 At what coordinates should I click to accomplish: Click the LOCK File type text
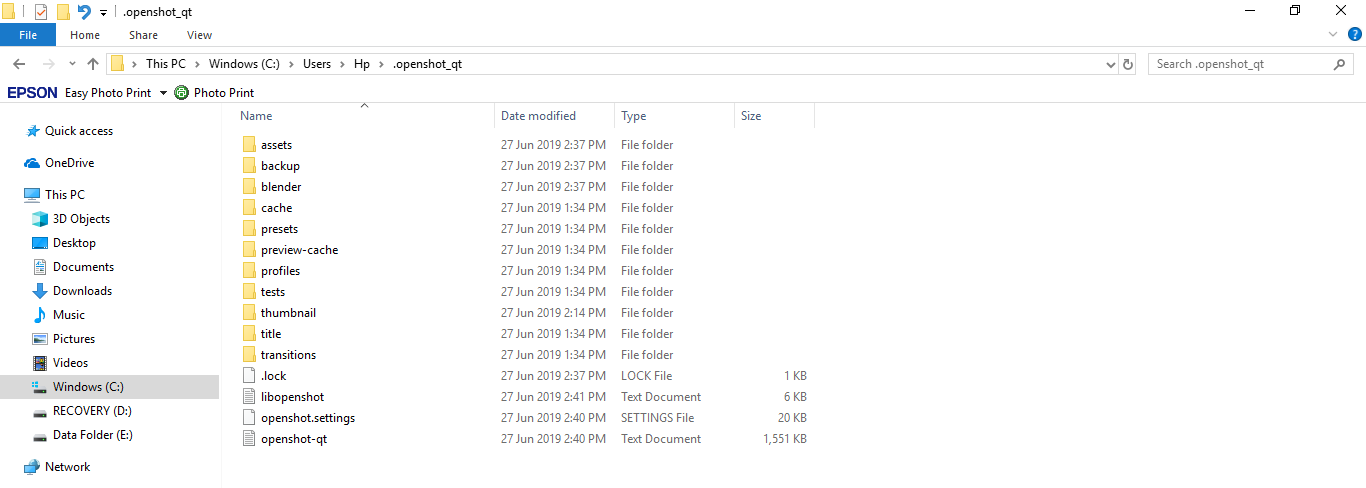[647, 376]
